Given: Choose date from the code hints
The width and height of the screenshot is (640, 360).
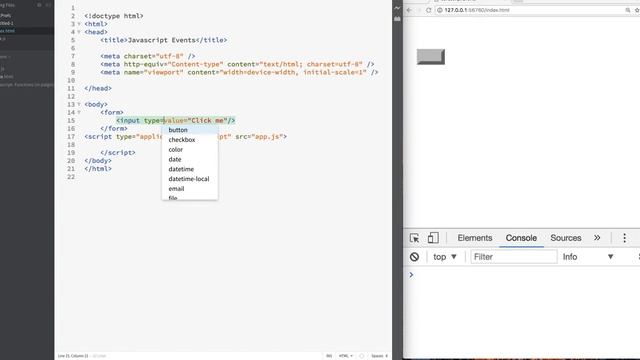Looking at the screenshot, I should click(190, 159).
